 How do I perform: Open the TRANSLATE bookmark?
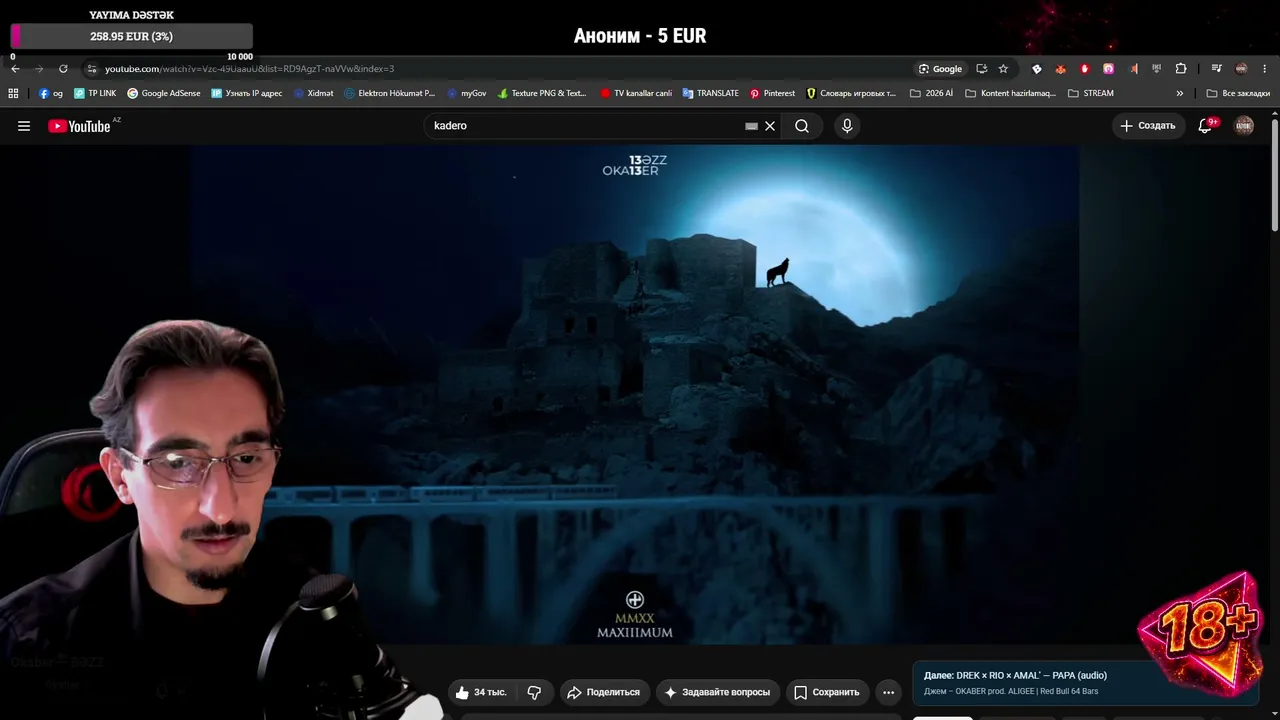click(711, 93)
